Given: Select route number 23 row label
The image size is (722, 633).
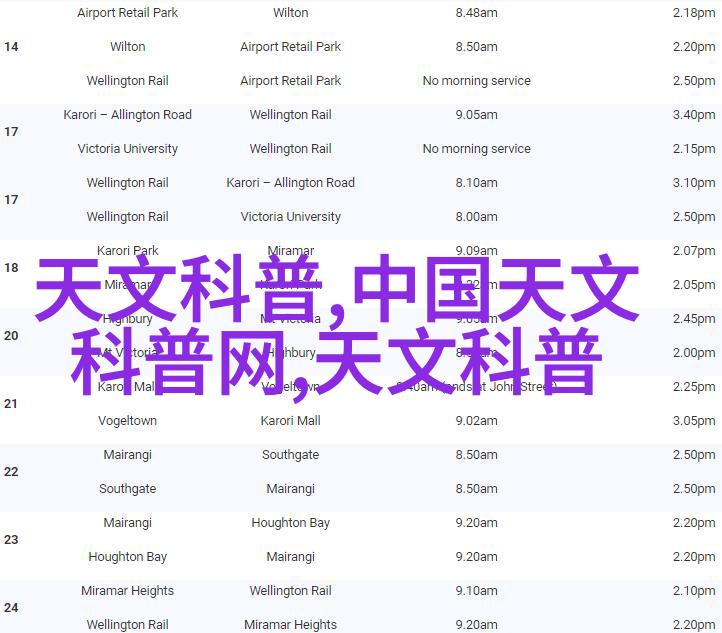Looking at the screenshot, I should point(11,540).
